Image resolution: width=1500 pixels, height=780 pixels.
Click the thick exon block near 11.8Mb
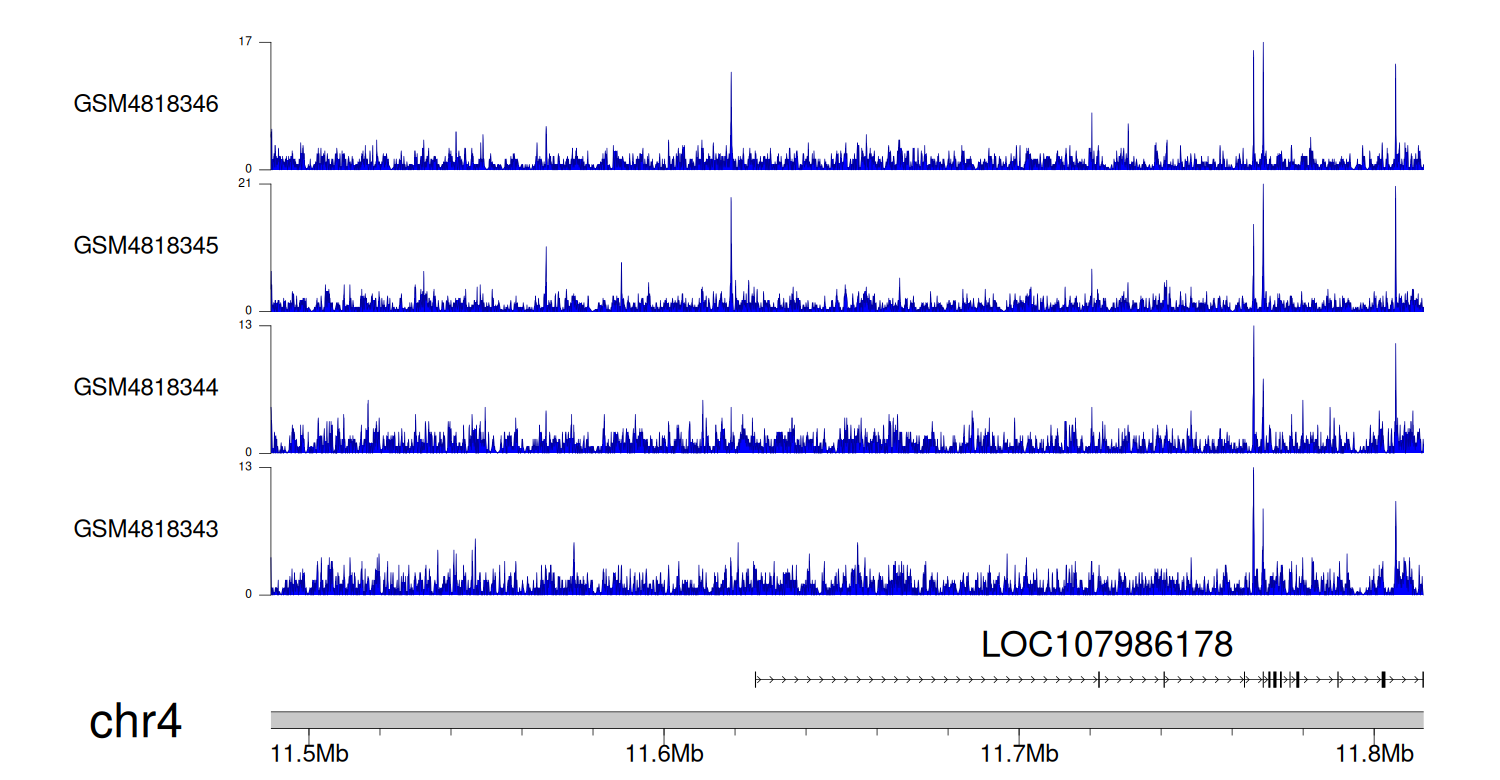click(x=1383, y=680)
